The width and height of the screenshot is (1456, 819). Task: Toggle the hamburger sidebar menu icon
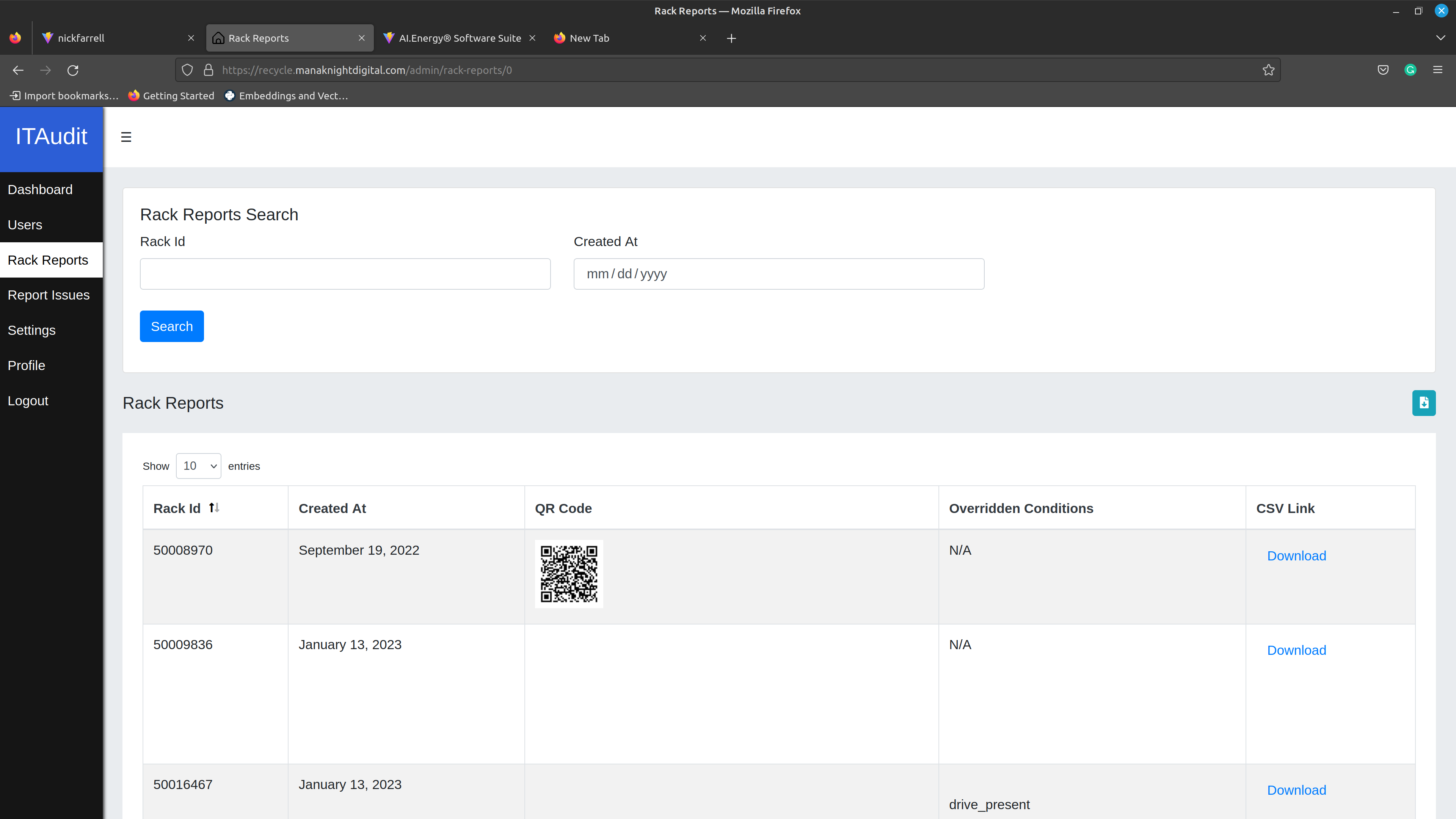click(x=126, y=137)
